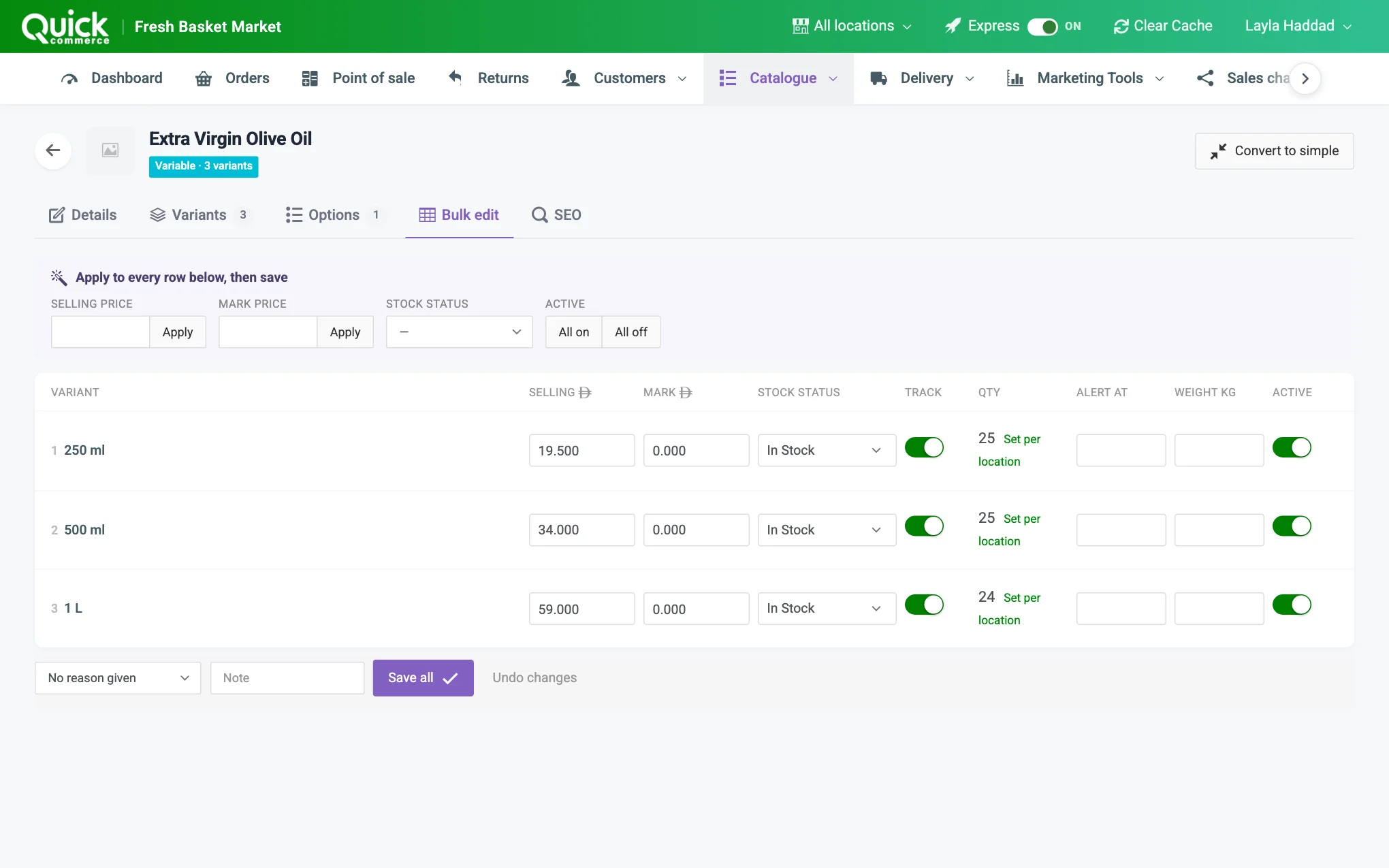The height and width of the screenshot is (868, 1389).
Task: Click the Marketing Tools chart icon
Action: point(1015,78)
